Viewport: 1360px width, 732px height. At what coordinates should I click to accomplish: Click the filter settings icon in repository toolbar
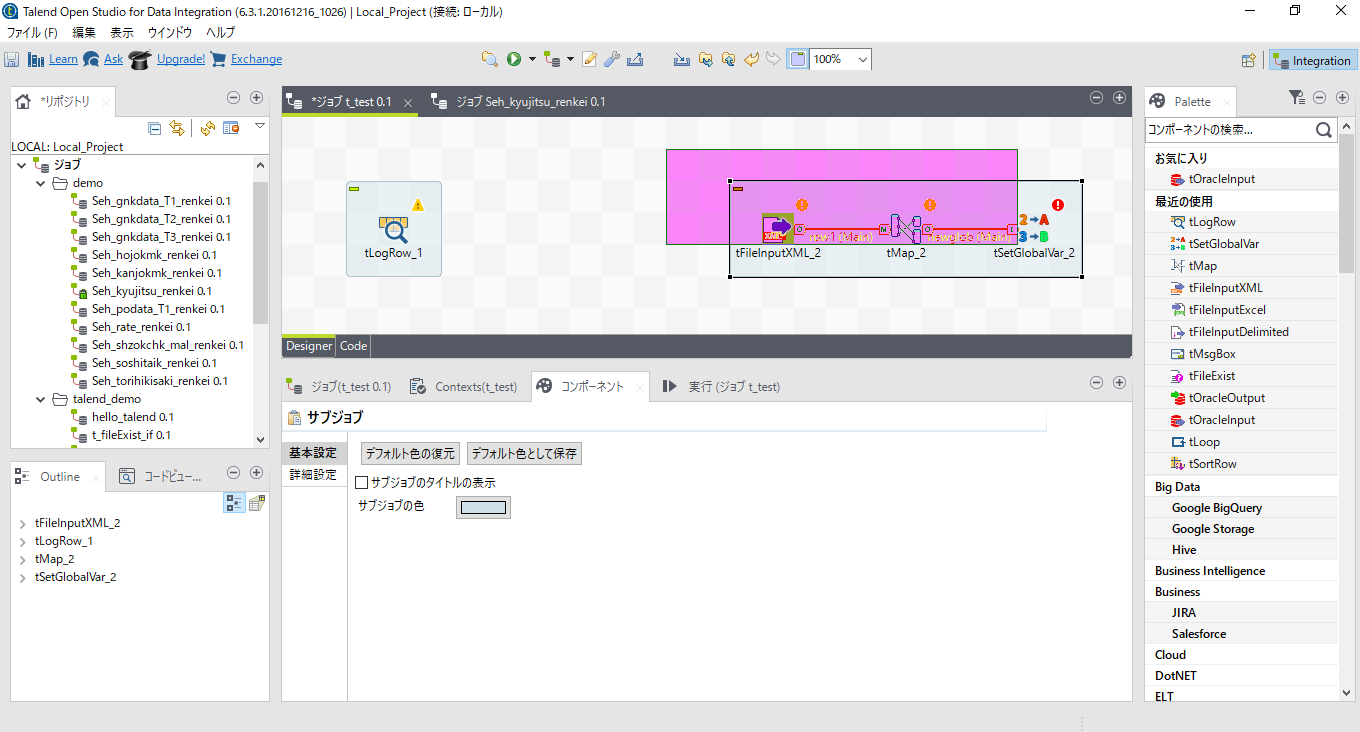coord(231,128)
